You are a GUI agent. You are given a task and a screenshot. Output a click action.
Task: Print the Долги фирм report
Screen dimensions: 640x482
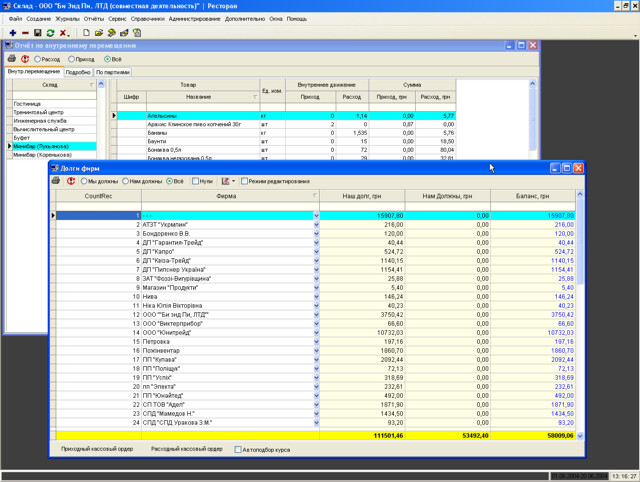(x=56, y=181)
